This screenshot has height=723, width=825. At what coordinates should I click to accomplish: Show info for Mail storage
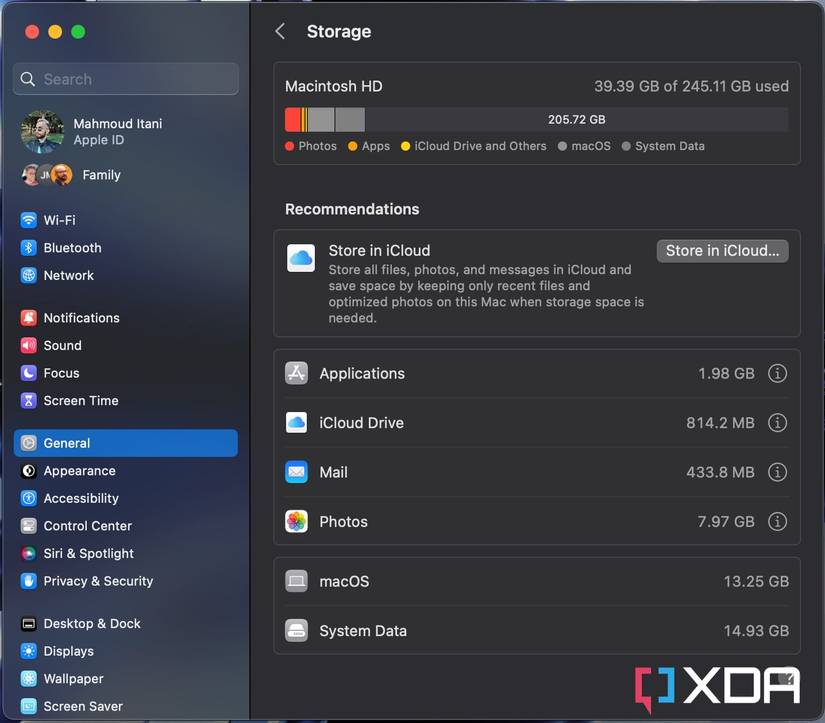coord(777,472)
